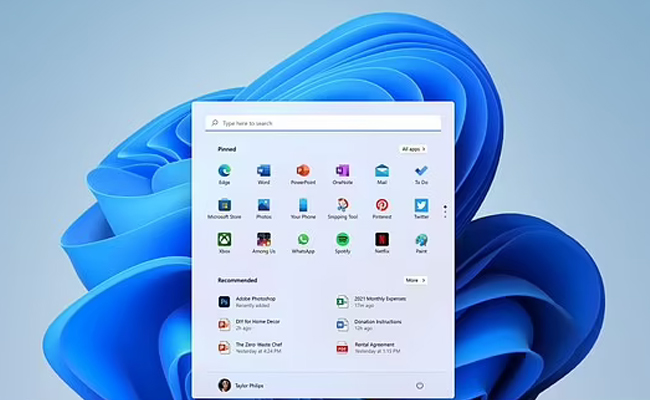Launch WhatsApp from pinned apps
This screenshot has width=650, height=400.
coord(303,243)
